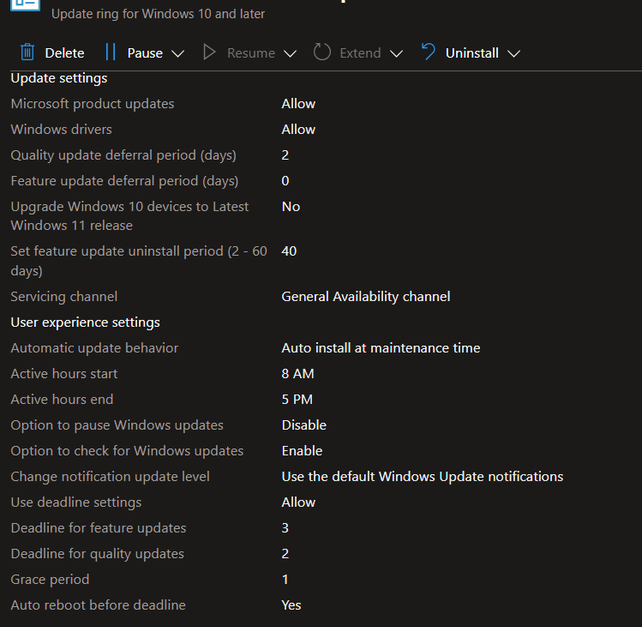The height and width of the screenshot is (627, 642).
Task: Click 'Quality update deferral period (days)' label
Action: (124, 156)
